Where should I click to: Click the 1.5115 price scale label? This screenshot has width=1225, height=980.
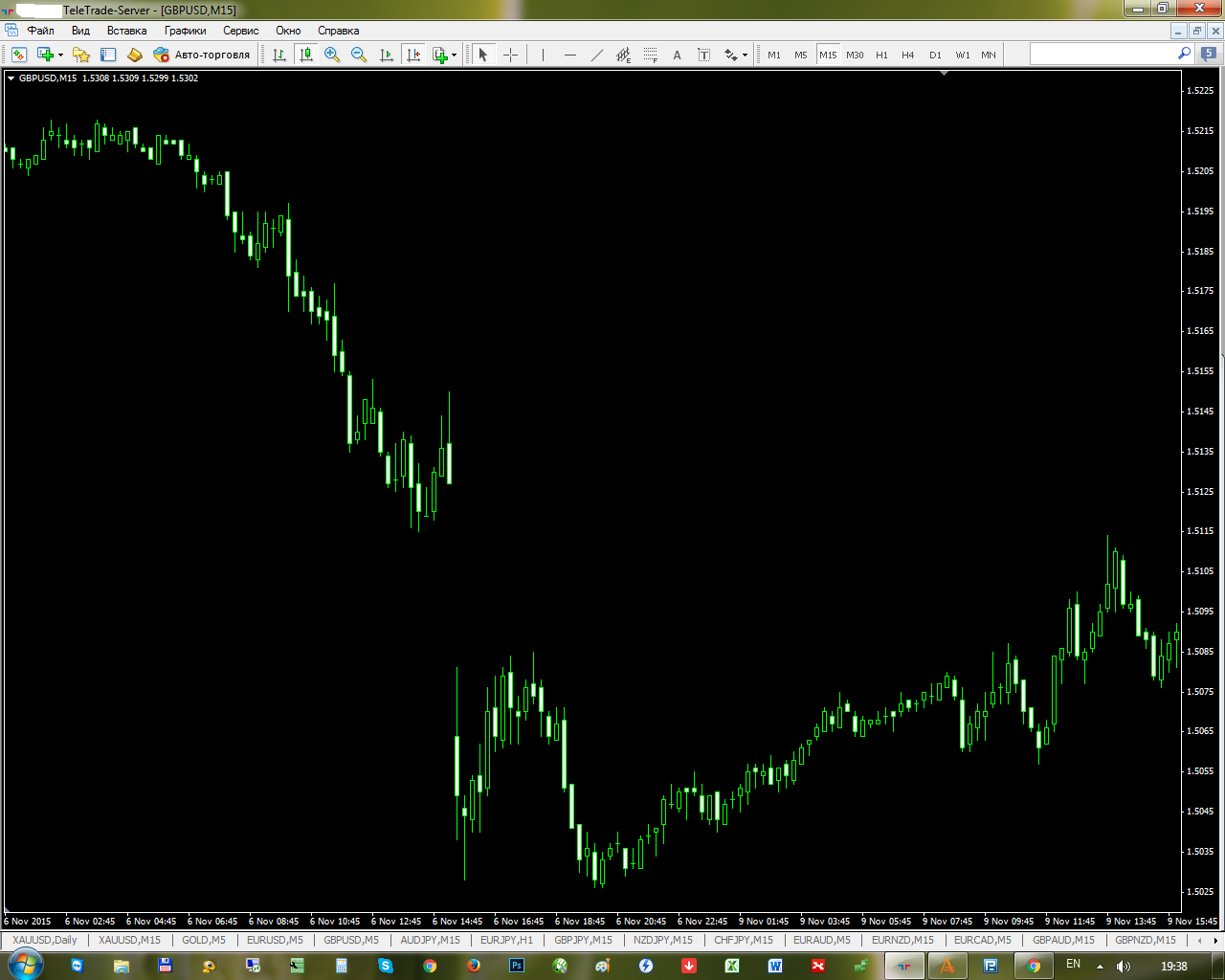(x=1200, y=531)
